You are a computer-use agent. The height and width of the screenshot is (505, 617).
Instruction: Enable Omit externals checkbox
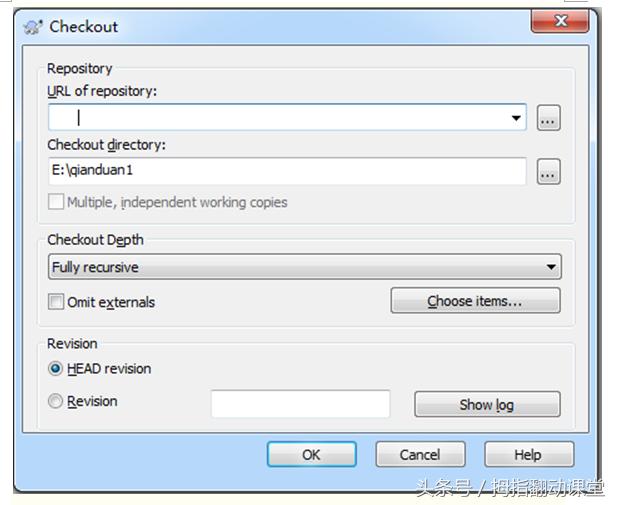[x=56, y=302]
